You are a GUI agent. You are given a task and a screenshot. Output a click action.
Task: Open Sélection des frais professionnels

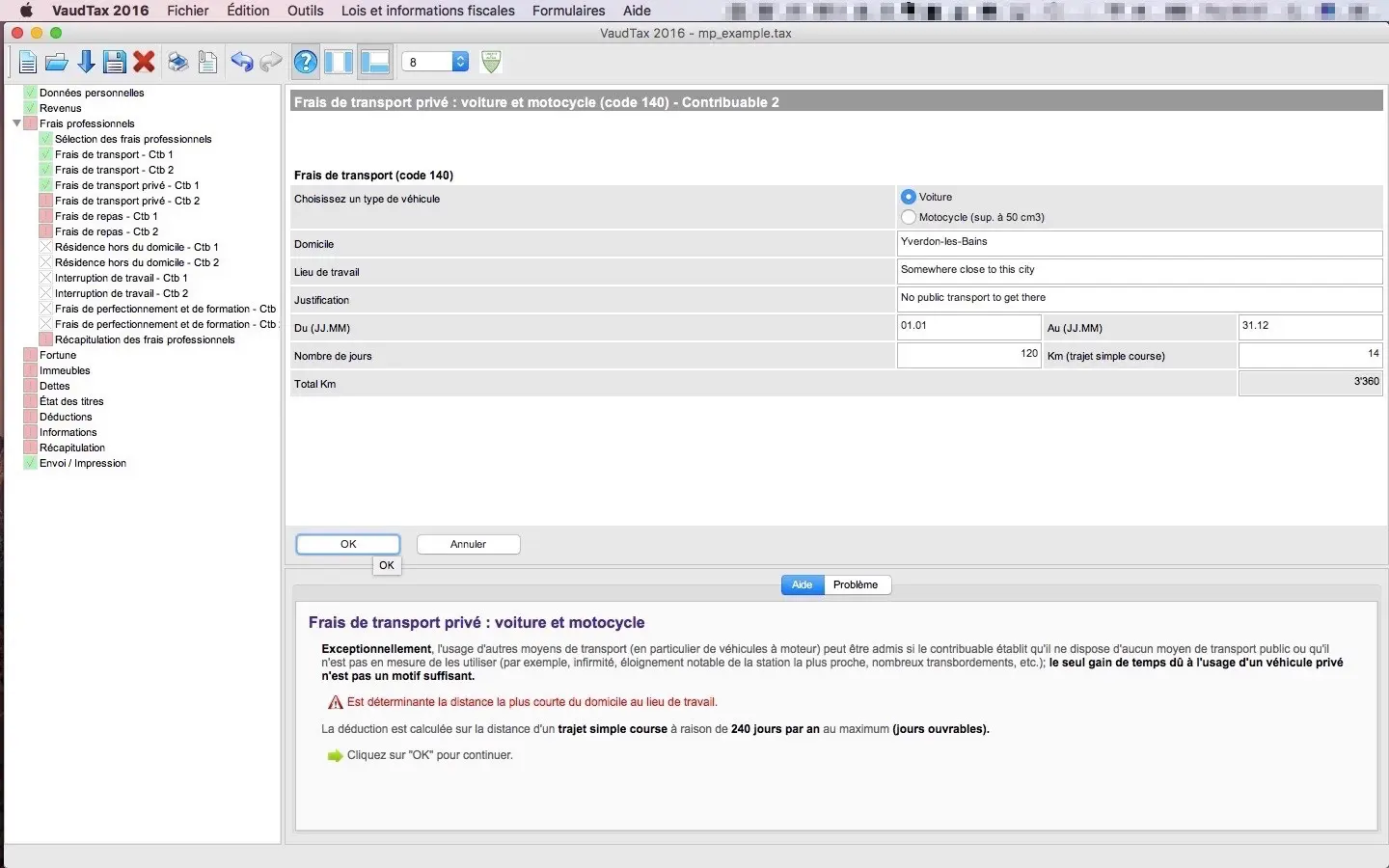[x=133, y=139]
